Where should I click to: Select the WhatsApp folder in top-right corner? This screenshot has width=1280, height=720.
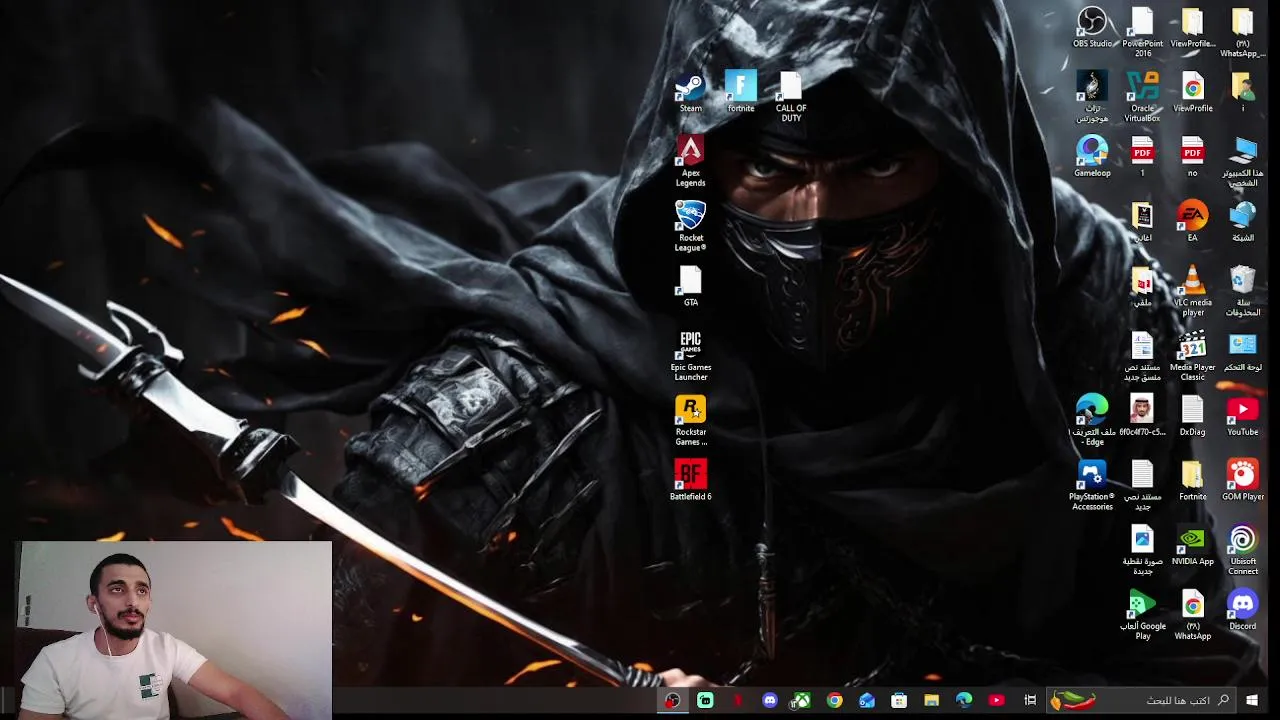[x=1242, y=33]
